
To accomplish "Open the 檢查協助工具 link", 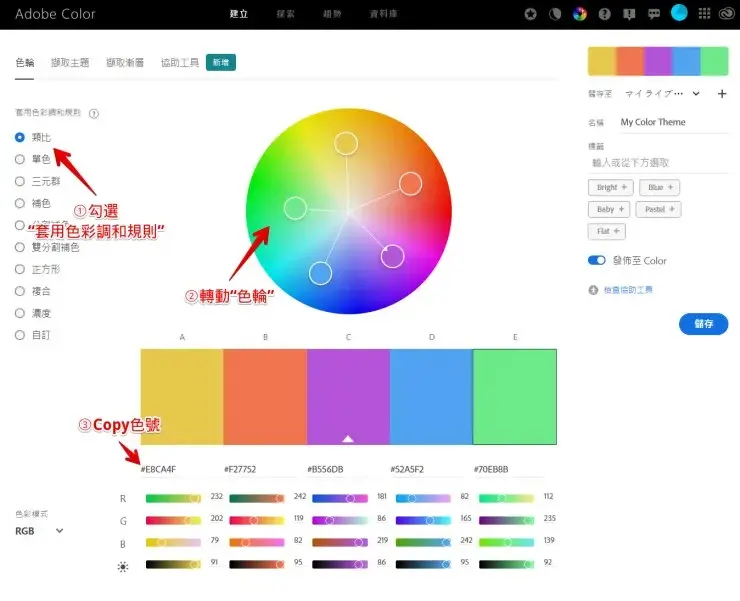I will (x=628, y=290).
